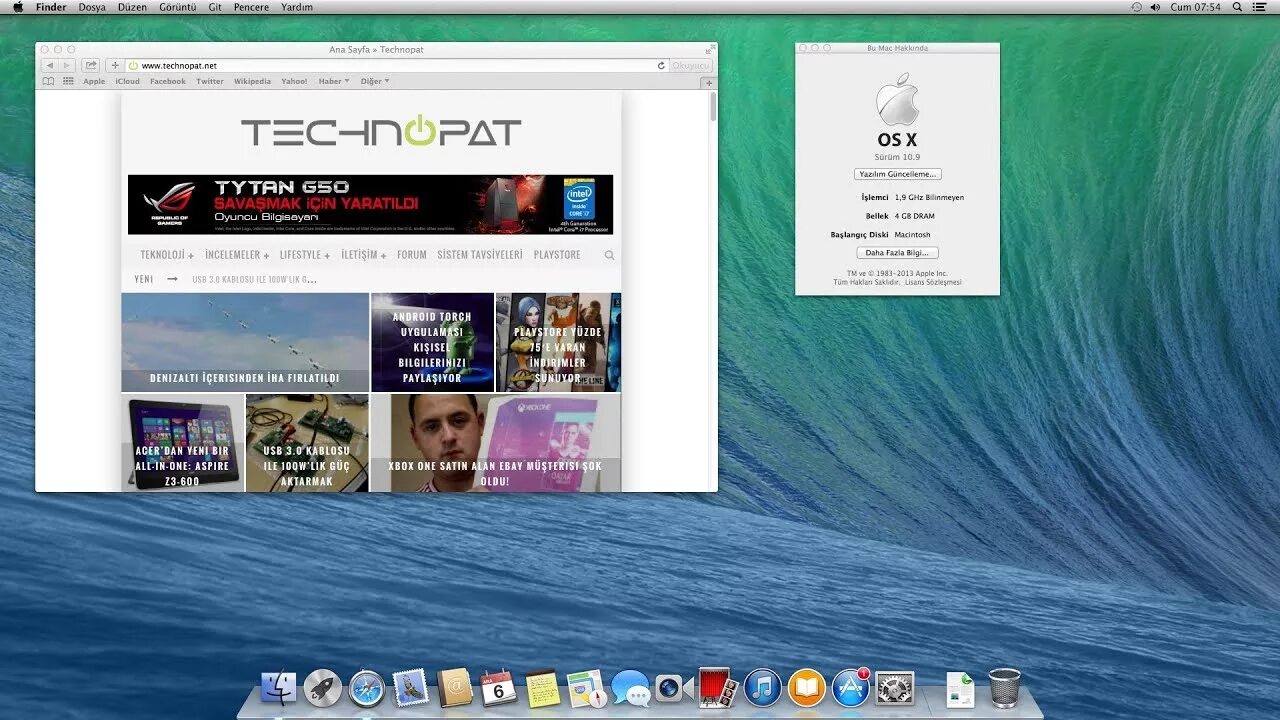The width and height of the screenshot is (1280, 720).
Task: Expand İLETİŞİM site menu
Action: click(x=363, y=255)
